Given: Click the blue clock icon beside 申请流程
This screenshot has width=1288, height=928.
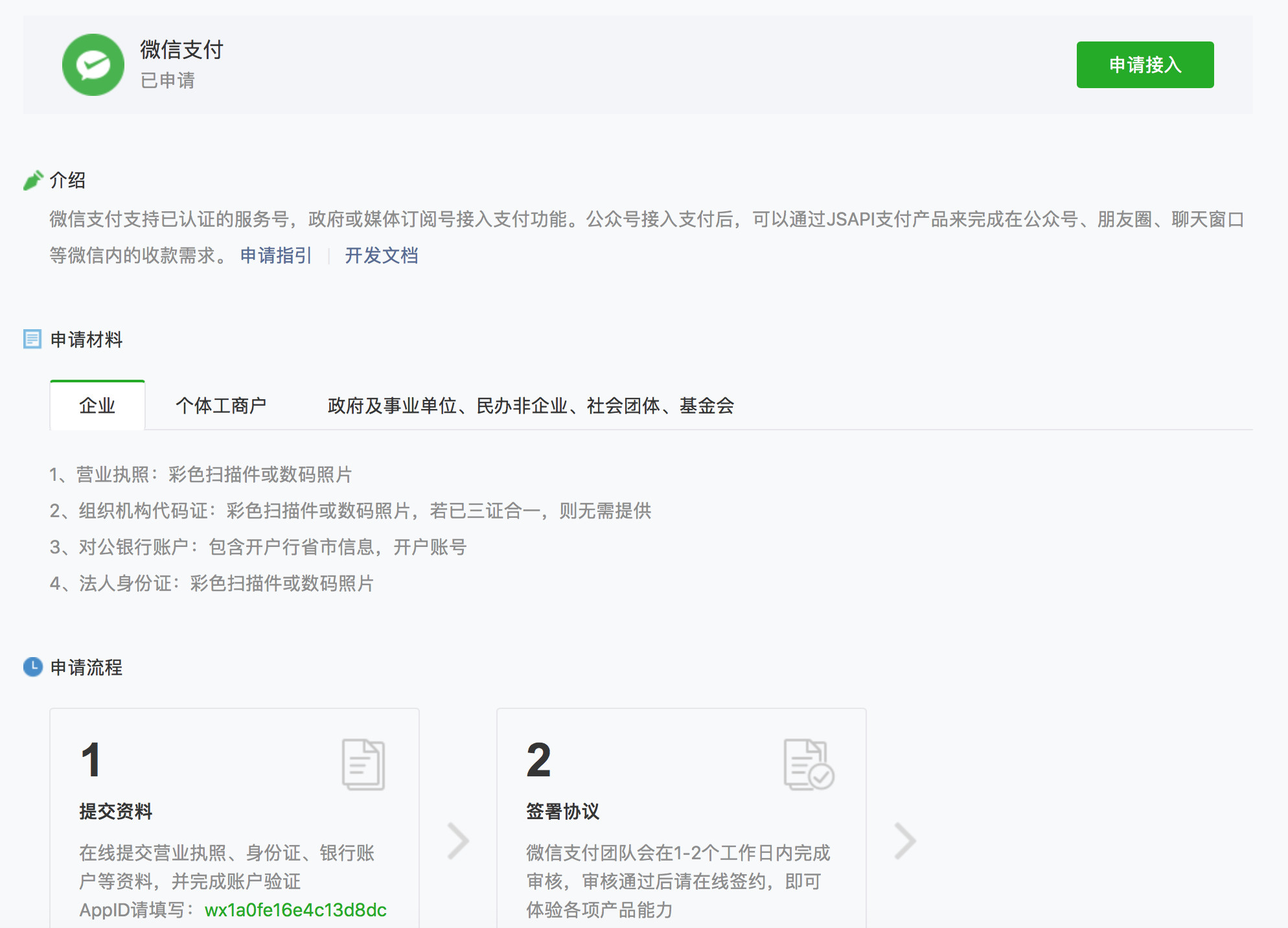Looking at the screenshot, I should pyautogui.click(x=33, y=667).
